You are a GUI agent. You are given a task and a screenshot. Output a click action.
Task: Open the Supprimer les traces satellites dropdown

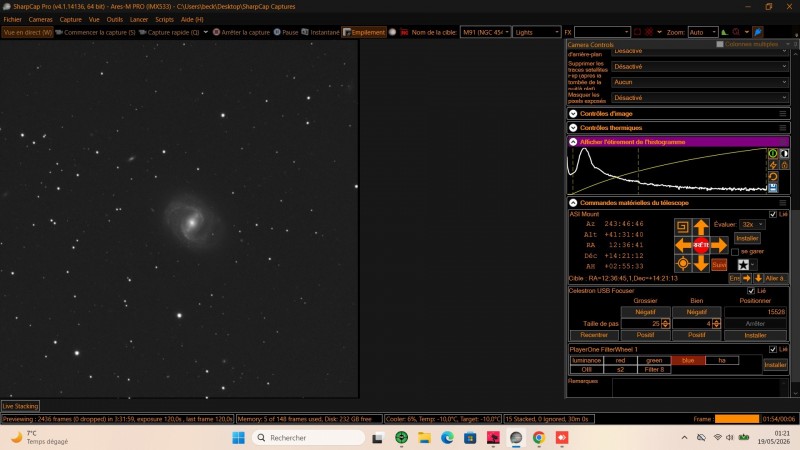700,66
